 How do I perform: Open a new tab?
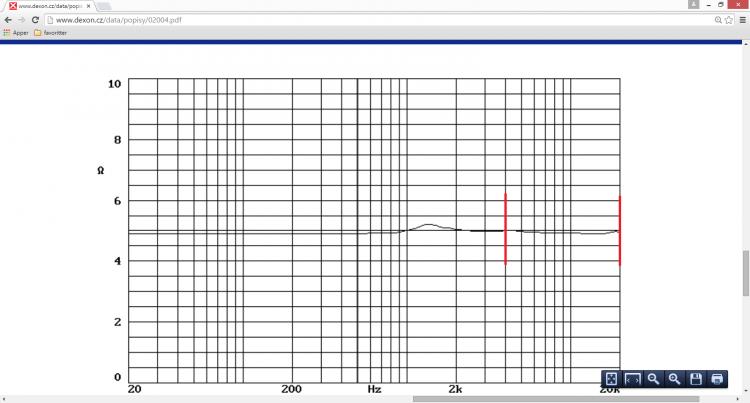tap(104, 6)
